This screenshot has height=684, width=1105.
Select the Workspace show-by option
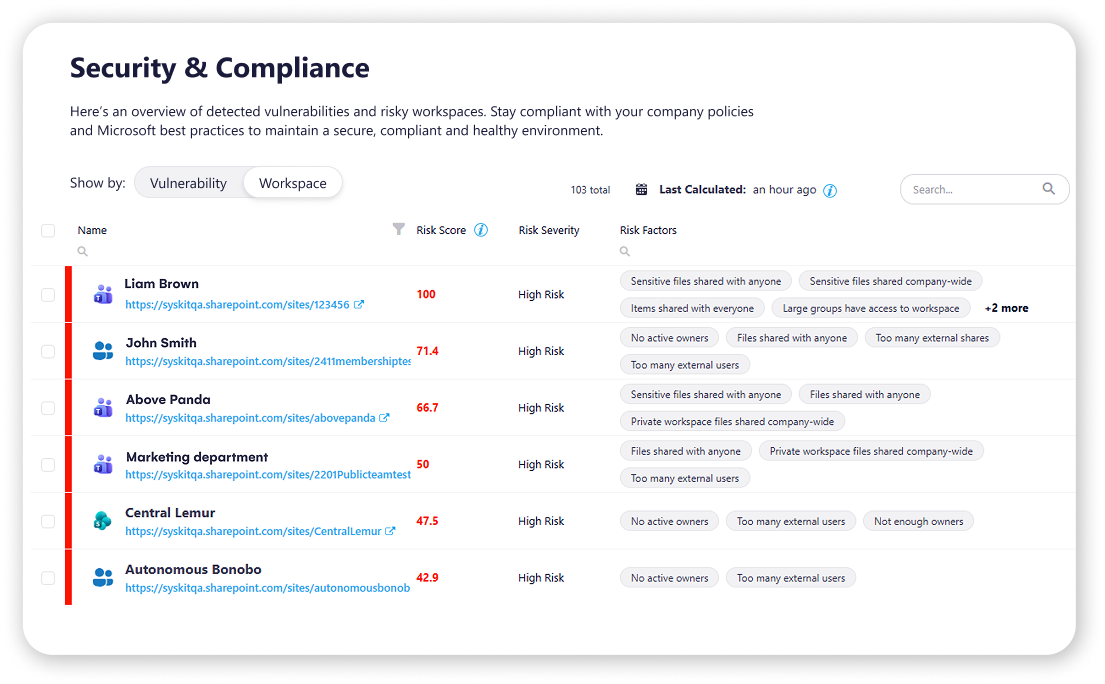(x=292, y=183)
